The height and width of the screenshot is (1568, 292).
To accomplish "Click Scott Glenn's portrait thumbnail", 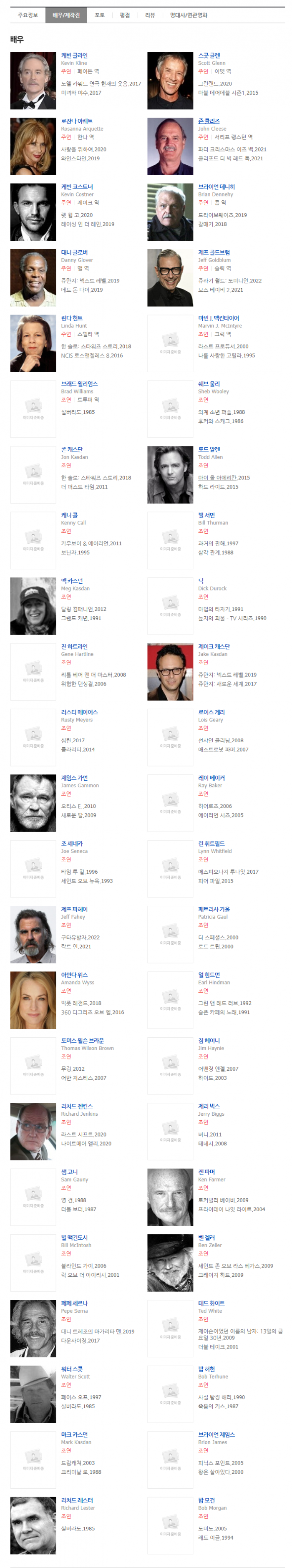I will [x=170, y=81].
